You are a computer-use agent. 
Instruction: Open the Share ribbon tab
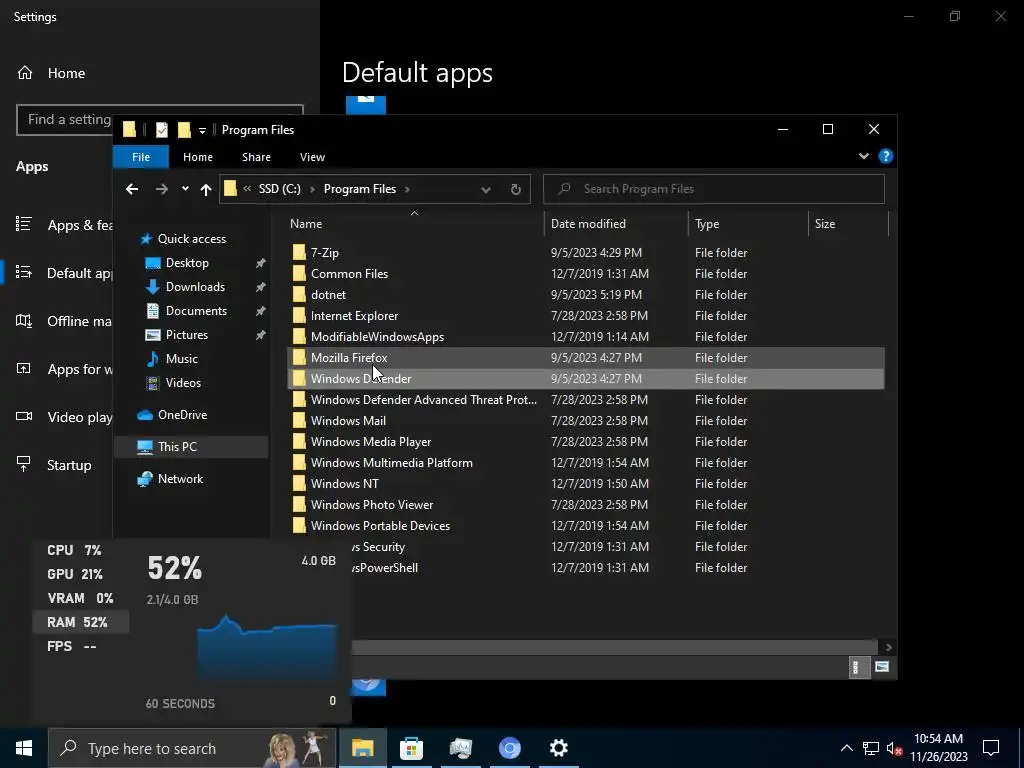[256, 157]
